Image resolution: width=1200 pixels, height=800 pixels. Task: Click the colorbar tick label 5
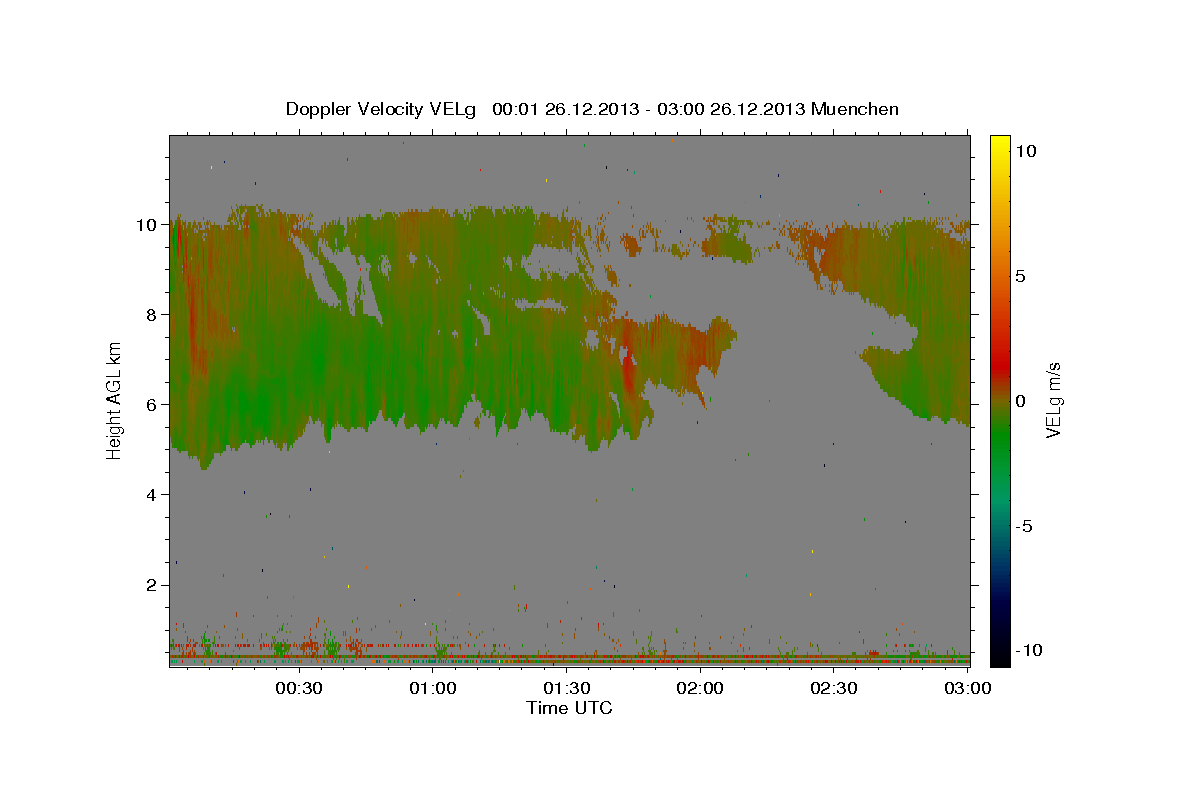pyautogui.click(x=1021, y=276)
